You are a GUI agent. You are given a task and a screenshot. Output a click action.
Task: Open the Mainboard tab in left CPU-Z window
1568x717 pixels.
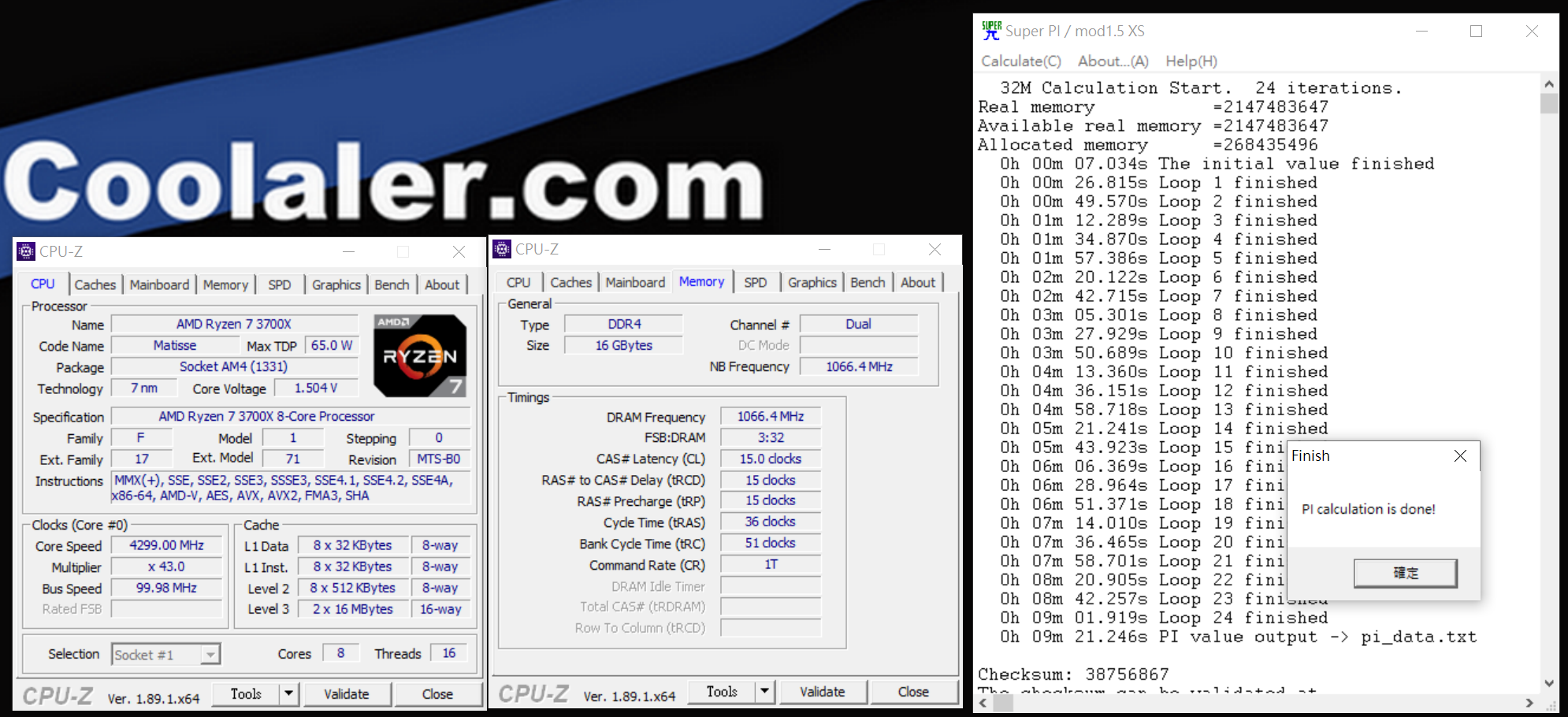159,284
